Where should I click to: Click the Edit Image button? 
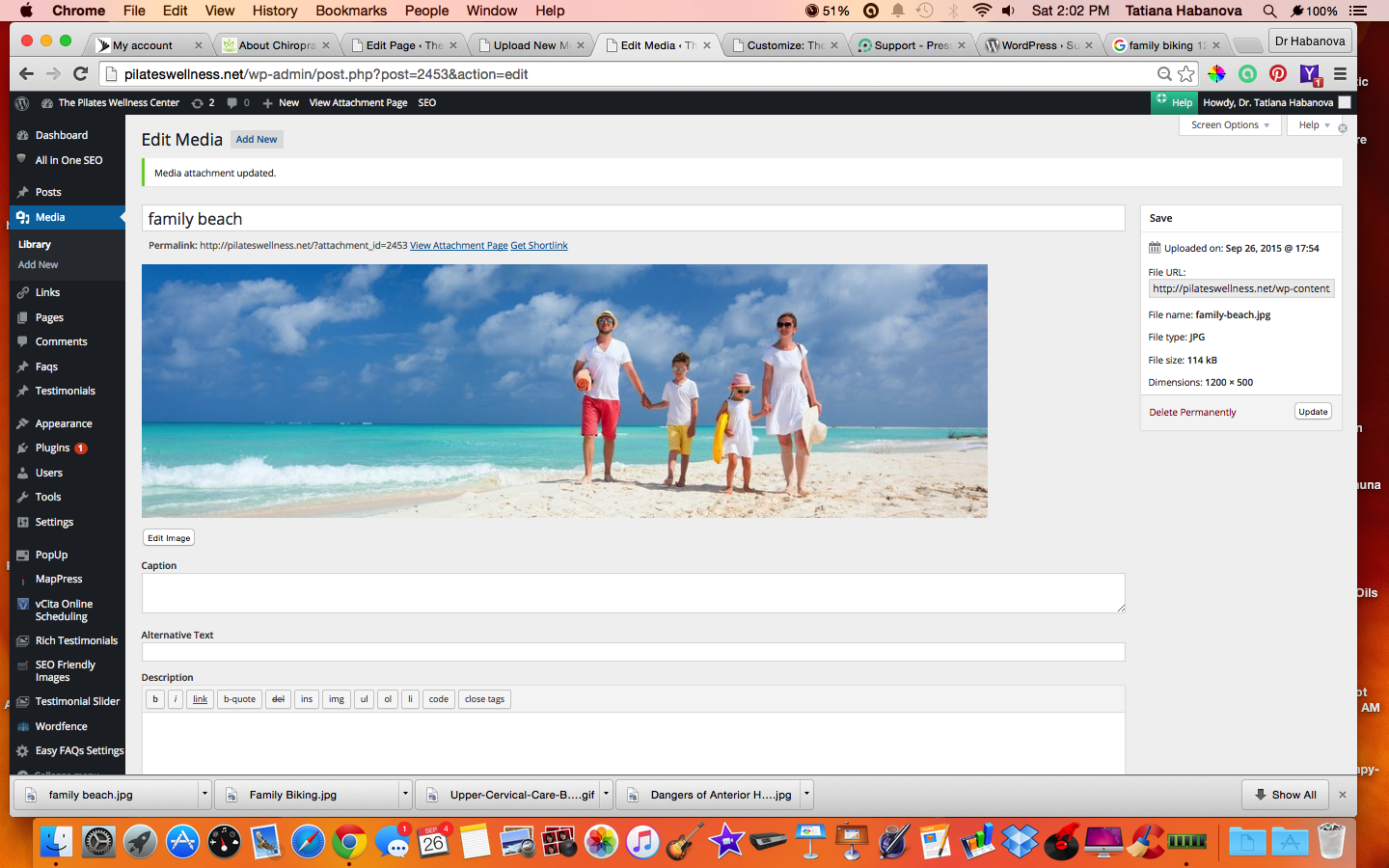[169, 538]
